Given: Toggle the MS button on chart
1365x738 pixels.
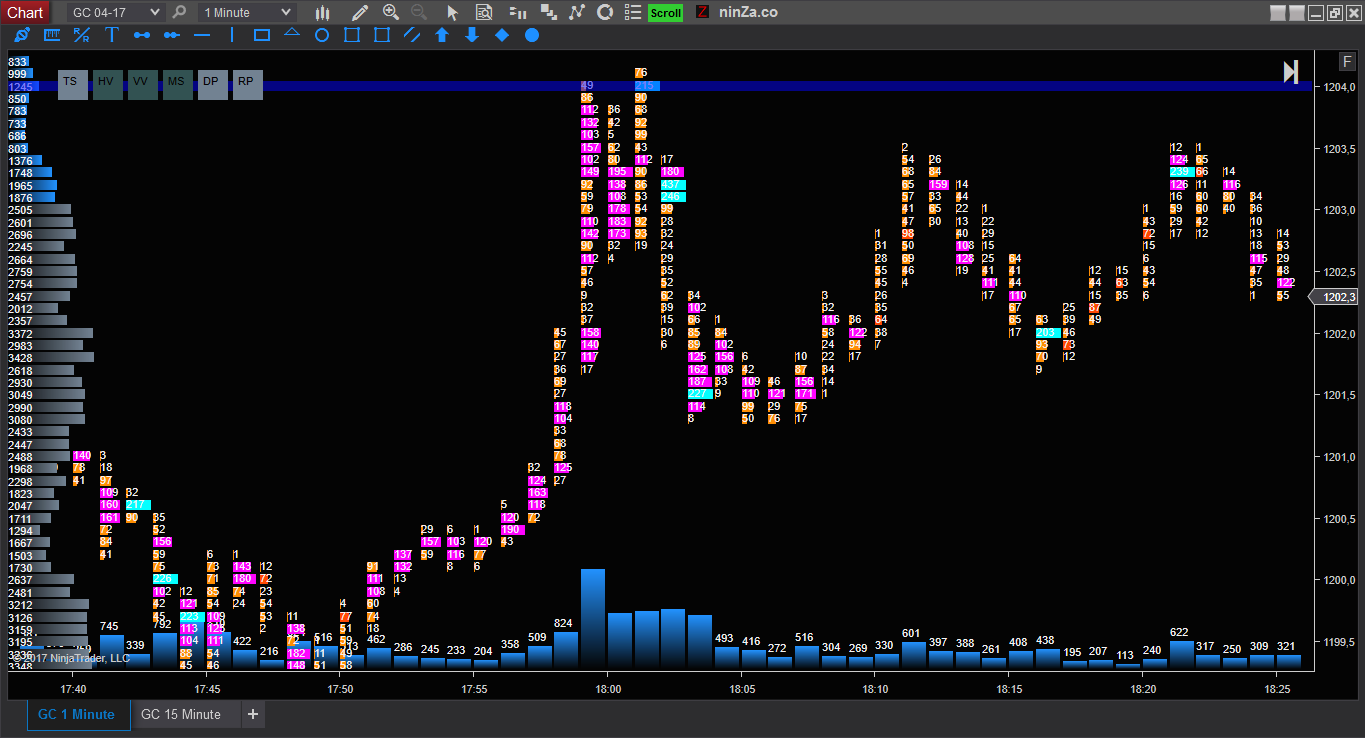Looking at the screenshot, I should coord(177,82).
